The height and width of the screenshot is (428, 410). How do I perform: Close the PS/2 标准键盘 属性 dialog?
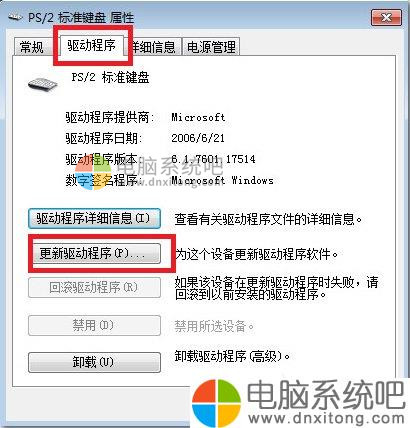pyautogui.click(x=386, y=17)
